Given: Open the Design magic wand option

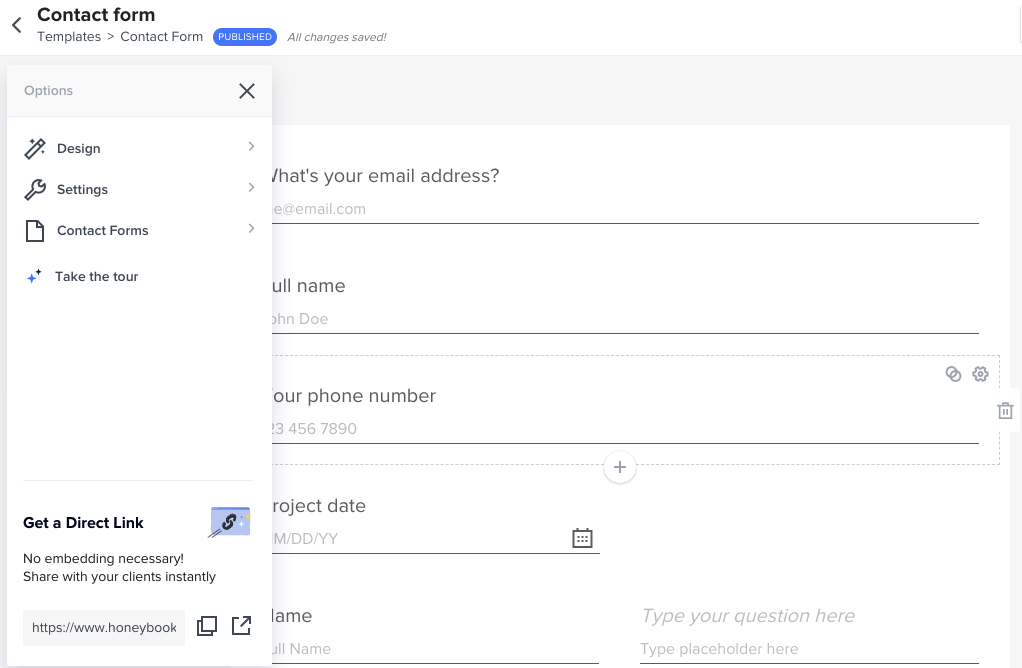Looking at the screenshot, I should click(36, 149).
